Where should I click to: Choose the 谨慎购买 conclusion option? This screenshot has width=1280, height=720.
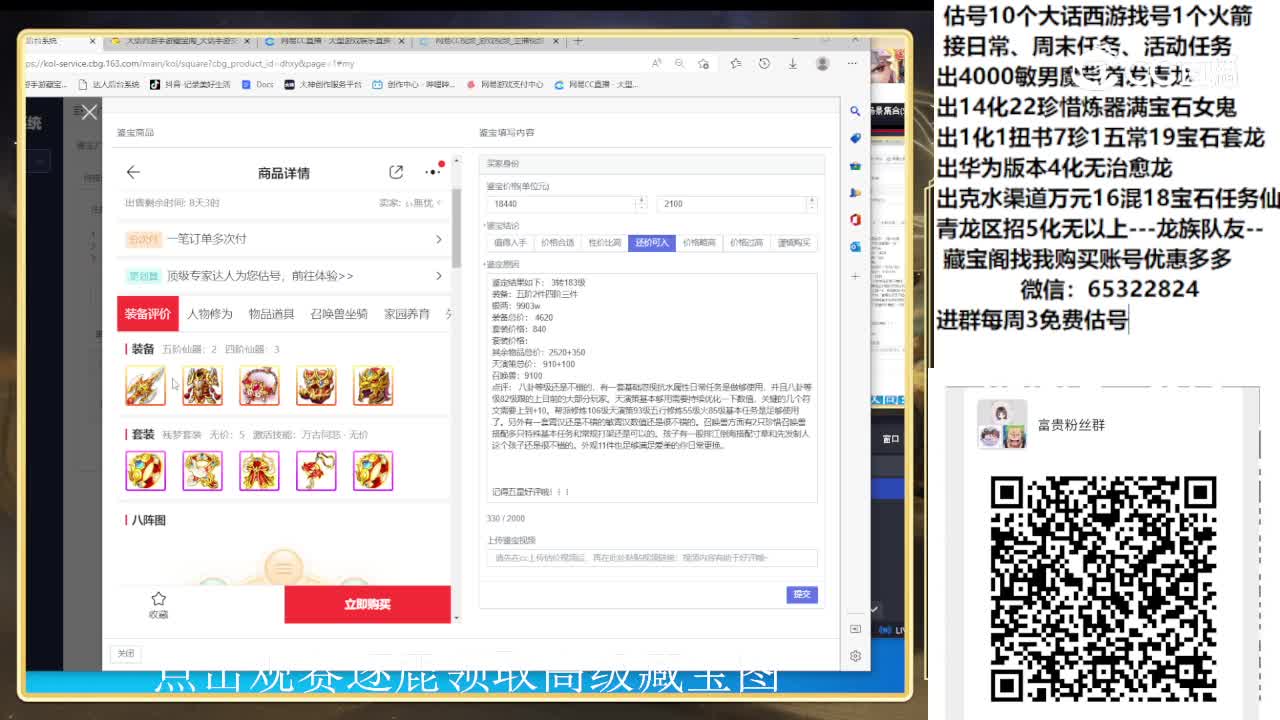pyautogui.click(x=794, y=243)
